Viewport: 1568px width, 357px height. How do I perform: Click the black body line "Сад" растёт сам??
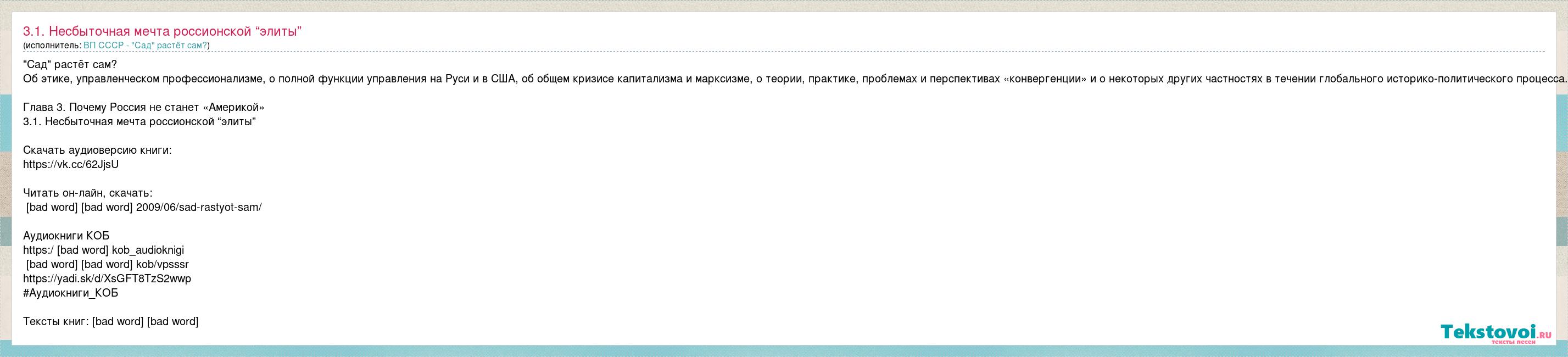[70, 65]
